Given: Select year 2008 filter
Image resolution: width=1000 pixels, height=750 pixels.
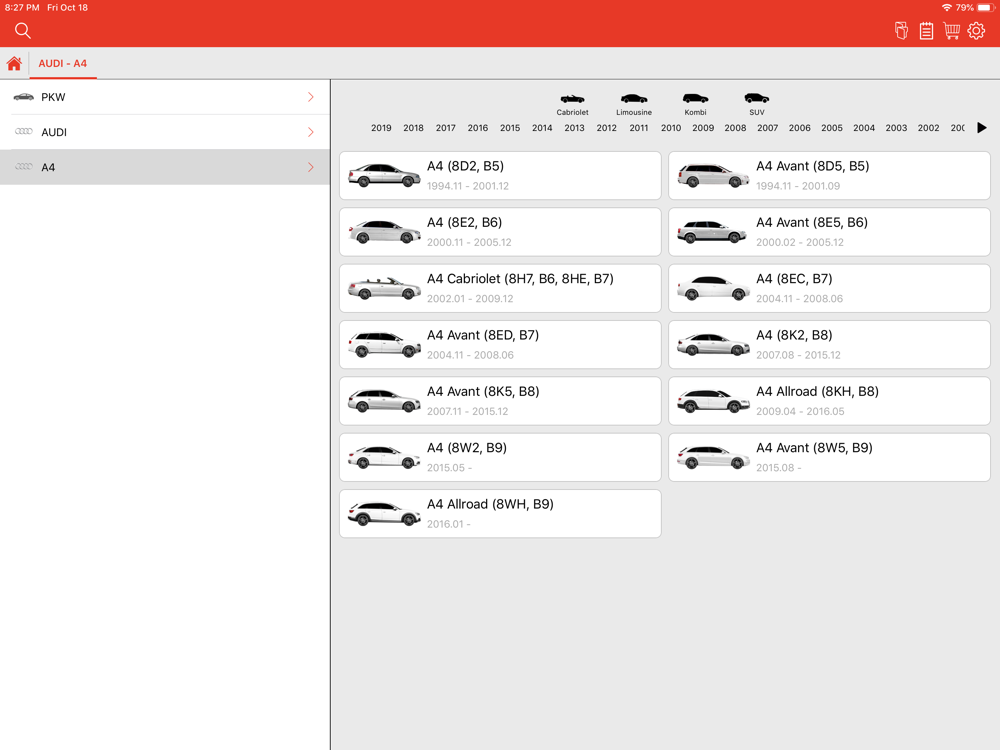Looking at the screenshot, I should coord(735,128).
